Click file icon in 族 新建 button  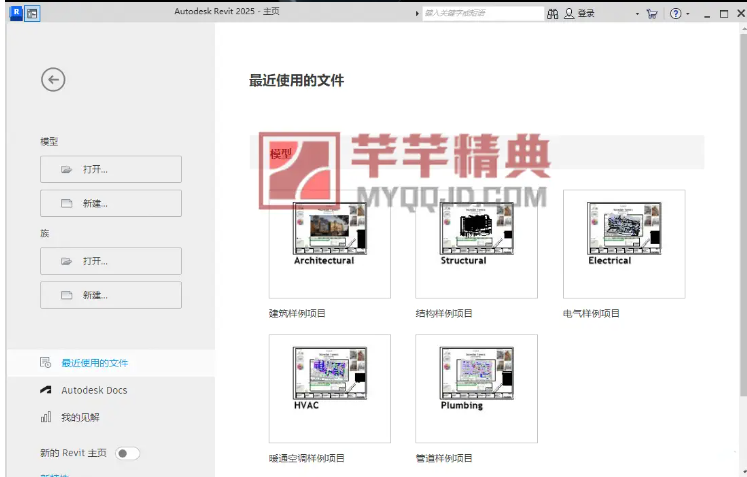point(66,295)
